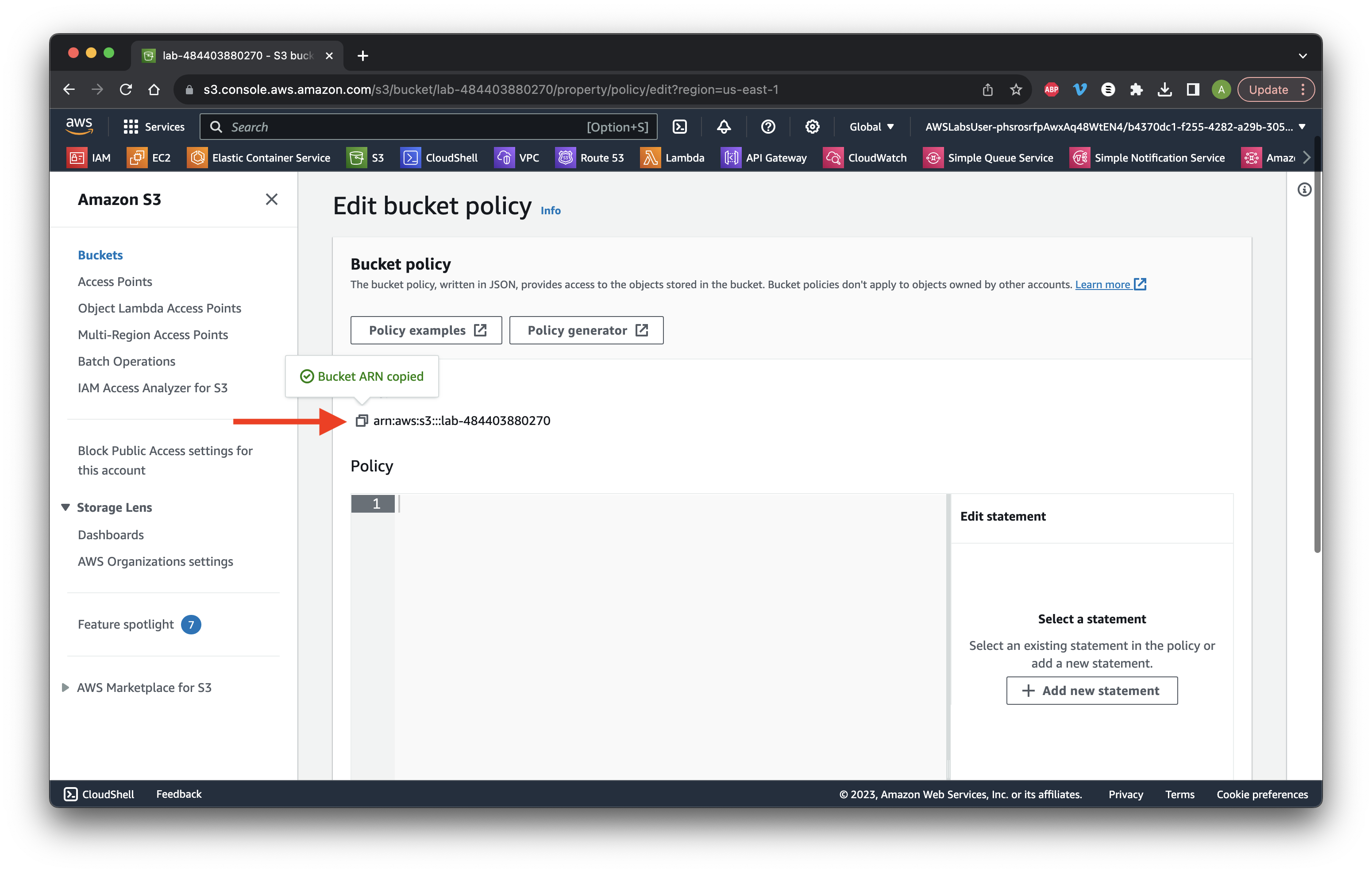
Task: Open CloudShell from the footer
Action: (x=99, y=794)
